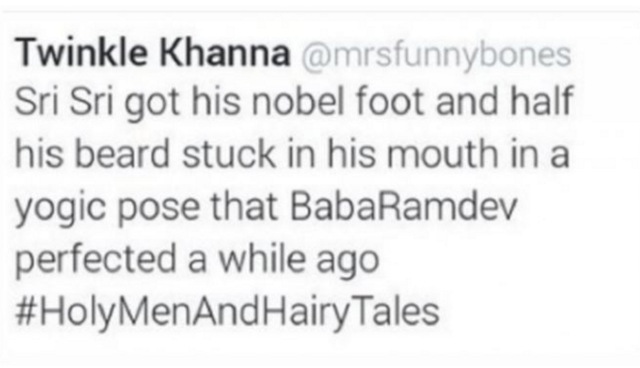Click the word BabaRamdev in the tweet

click(403, 206)
